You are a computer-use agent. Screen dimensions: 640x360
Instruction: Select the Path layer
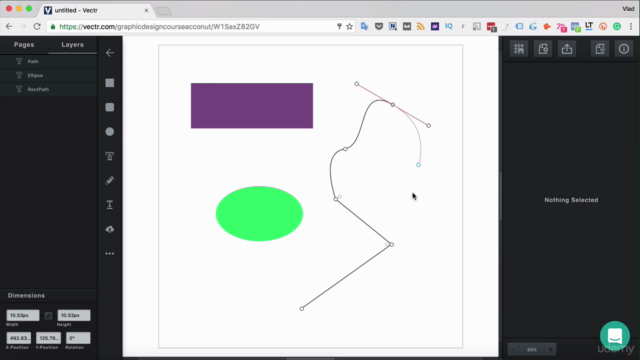click(x=49, y=62)
